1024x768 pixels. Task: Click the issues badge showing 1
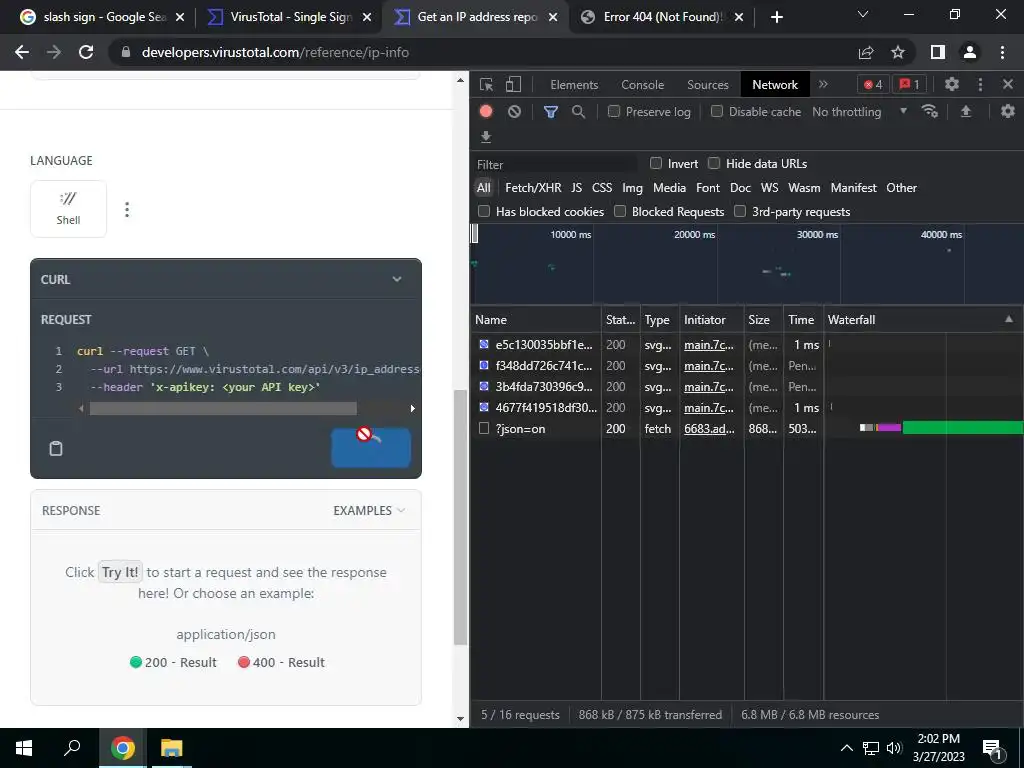click(910, 84)
